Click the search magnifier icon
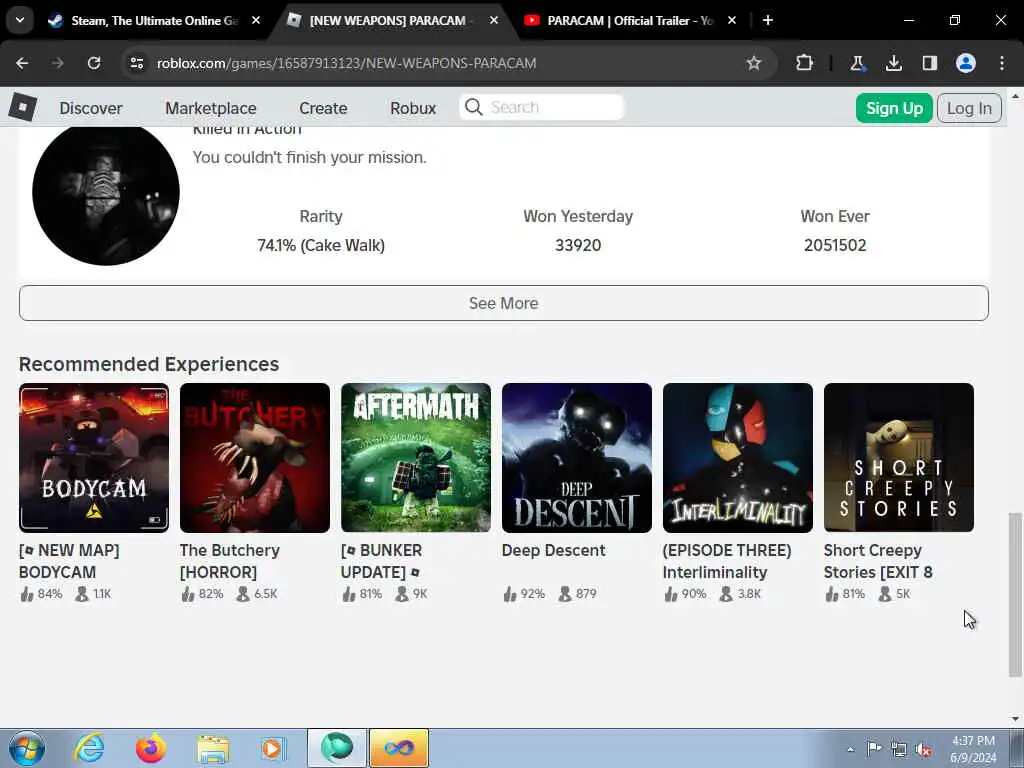 (474, 107)
